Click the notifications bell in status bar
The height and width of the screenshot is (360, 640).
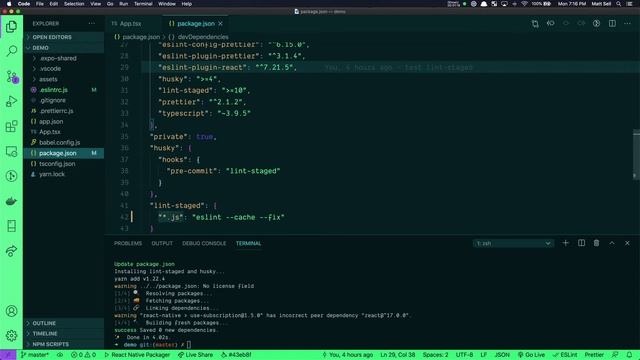click(629, 355)
